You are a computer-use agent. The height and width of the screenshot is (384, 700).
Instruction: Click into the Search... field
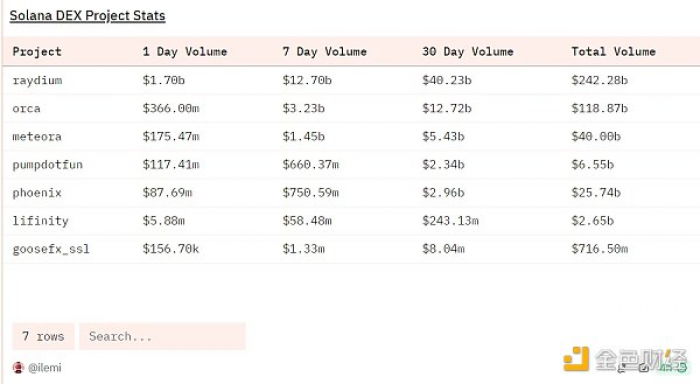click(x=162, y=336)
